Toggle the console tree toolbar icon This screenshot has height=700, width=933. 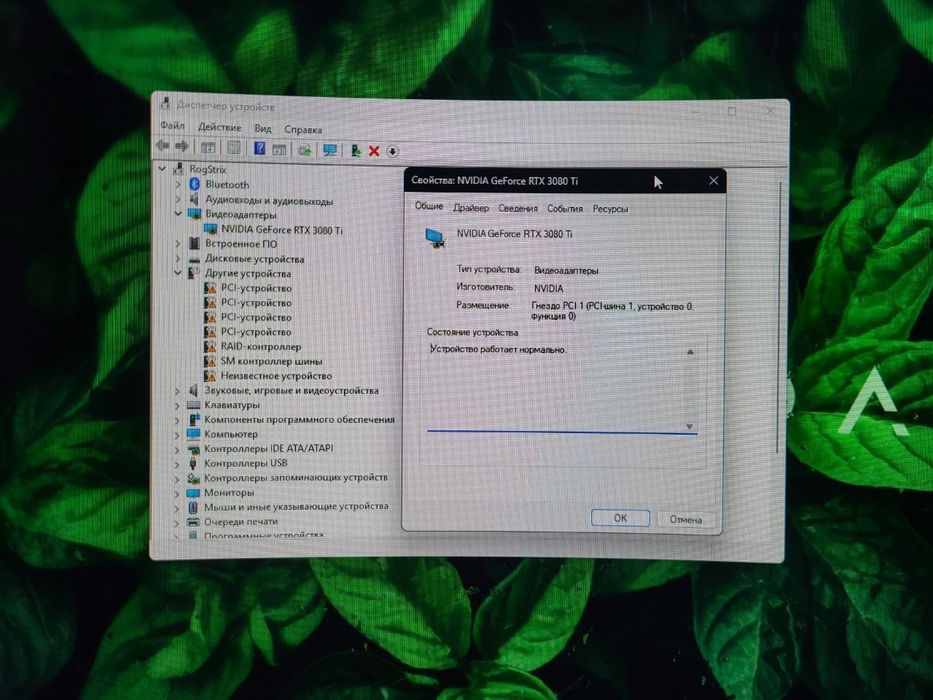[208, 147]
